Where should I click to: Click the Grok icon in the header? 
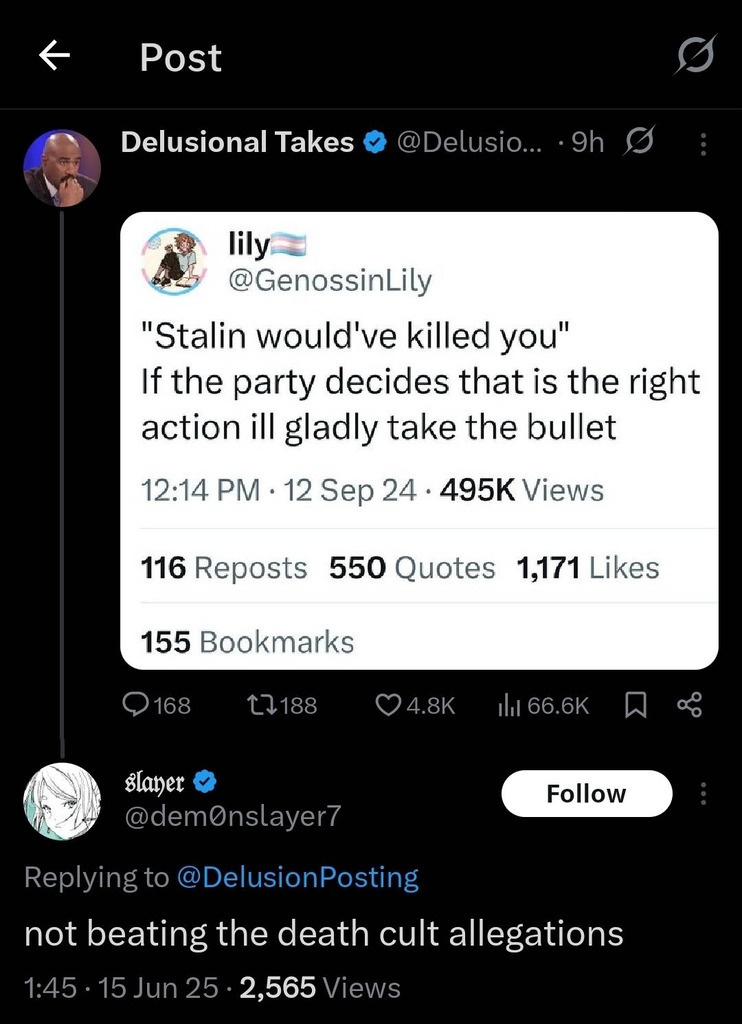[x=695, y=57]
